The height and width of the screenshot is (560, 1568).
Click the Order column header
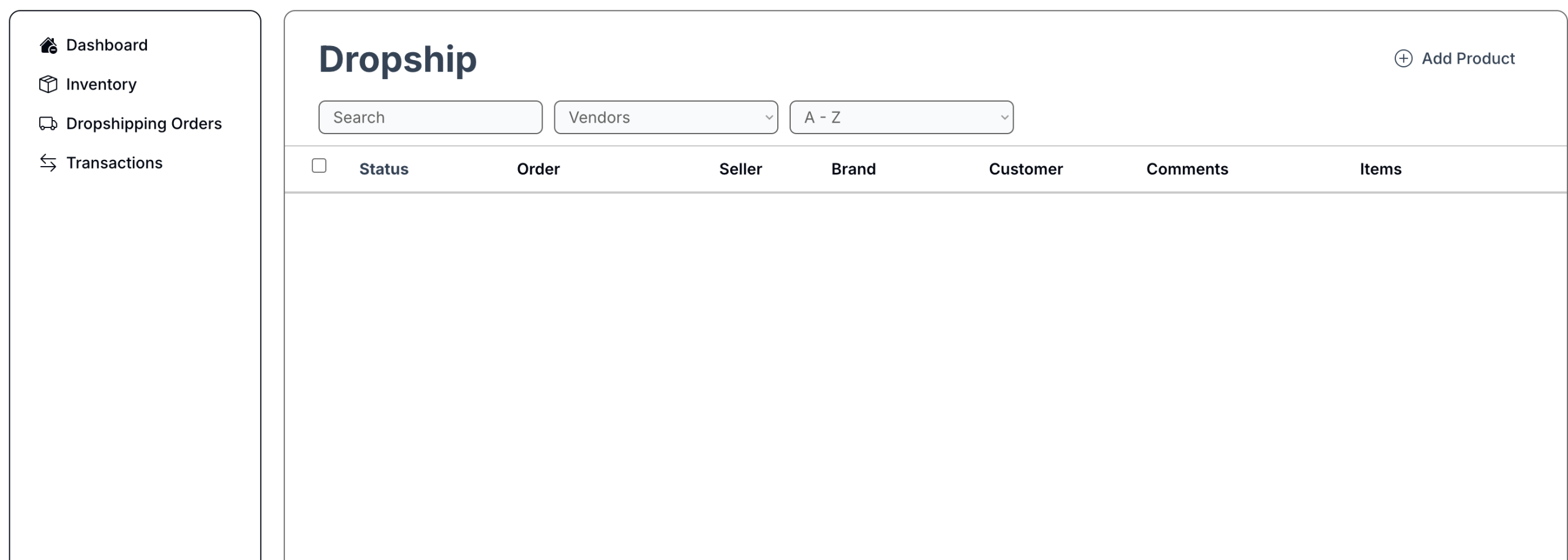538,169
